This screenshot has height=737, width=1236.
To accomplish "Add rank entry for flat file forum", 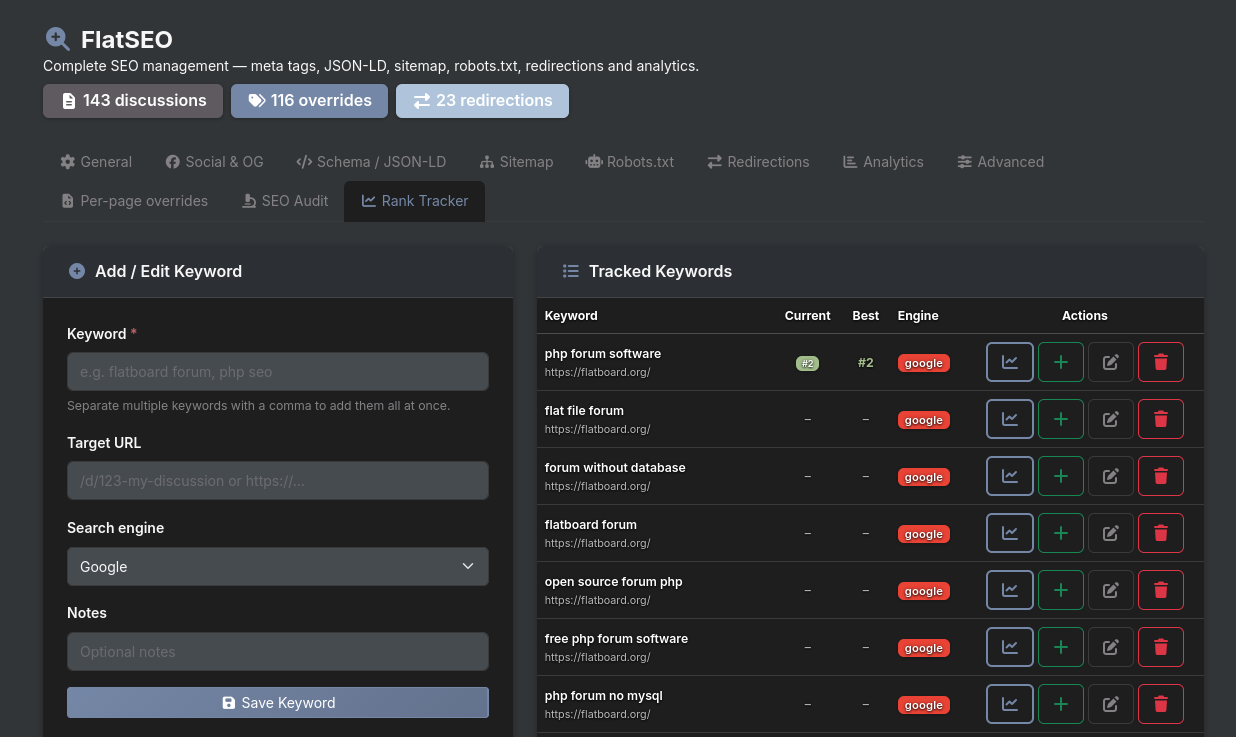I will pyautogui.click(x=1061, y=419).
